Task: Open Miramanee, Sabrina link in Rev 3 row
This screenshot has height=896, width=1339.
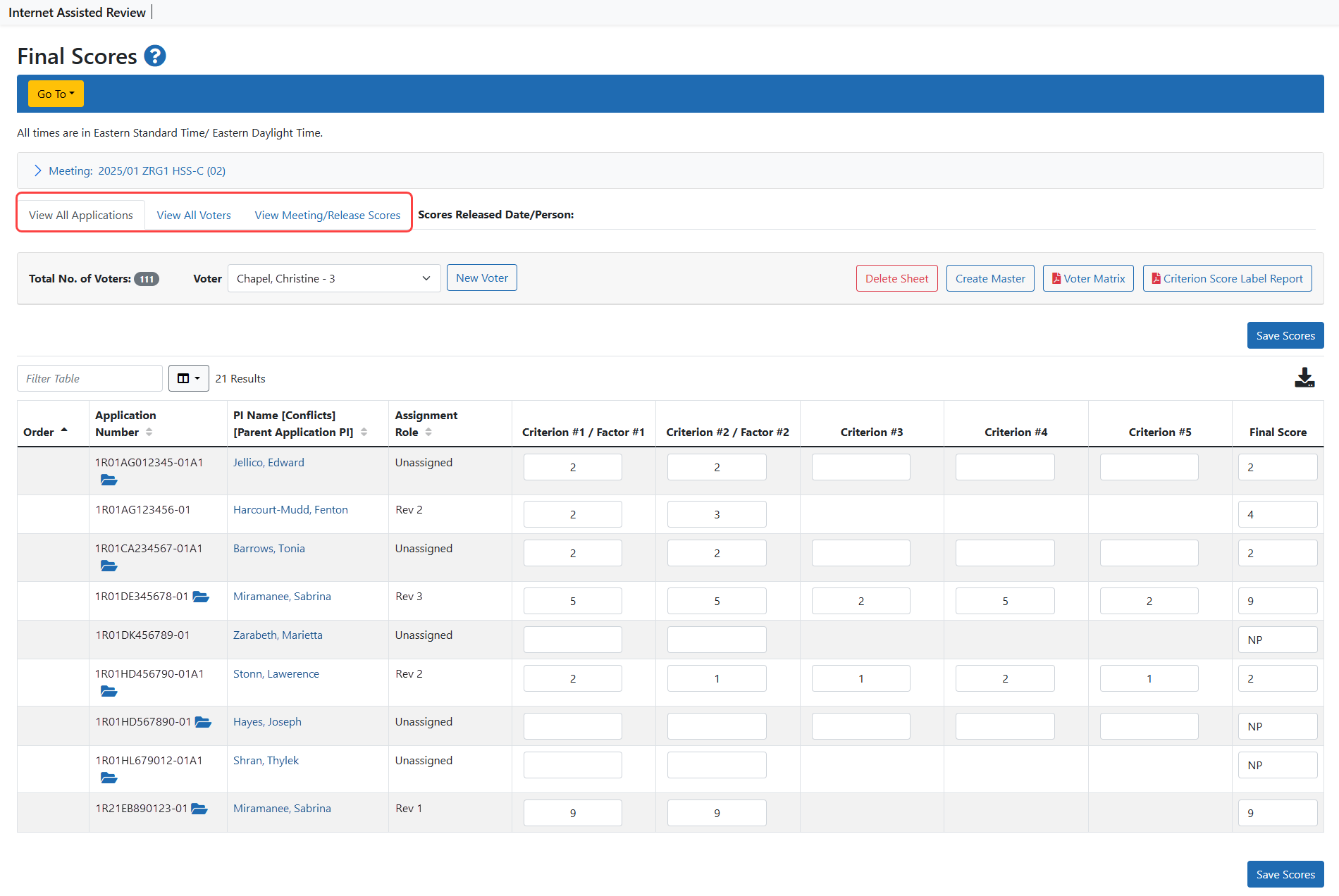Action: tap(282, 597)
